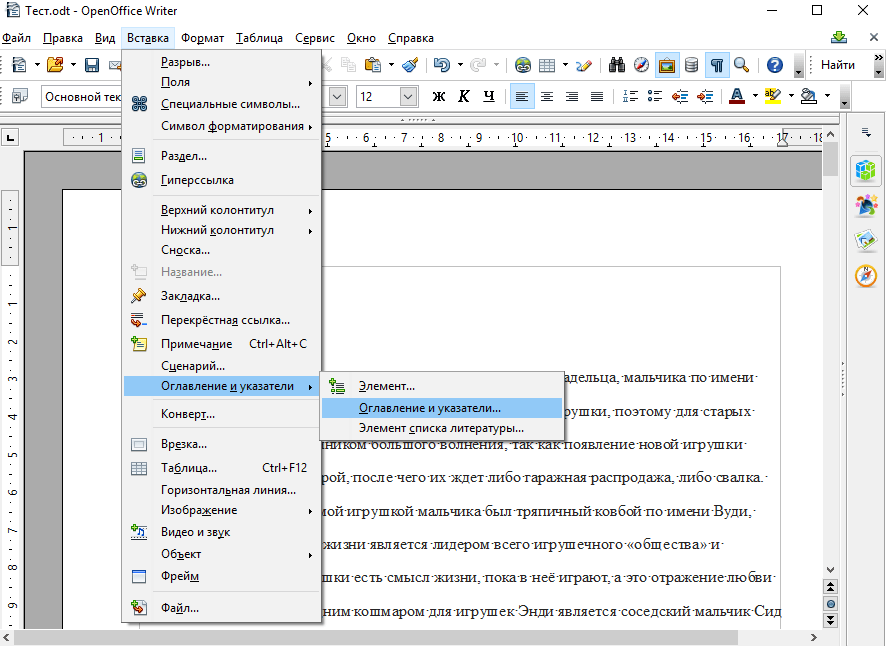Toggle nonprinting characters pilcrow button

point(717,65)
